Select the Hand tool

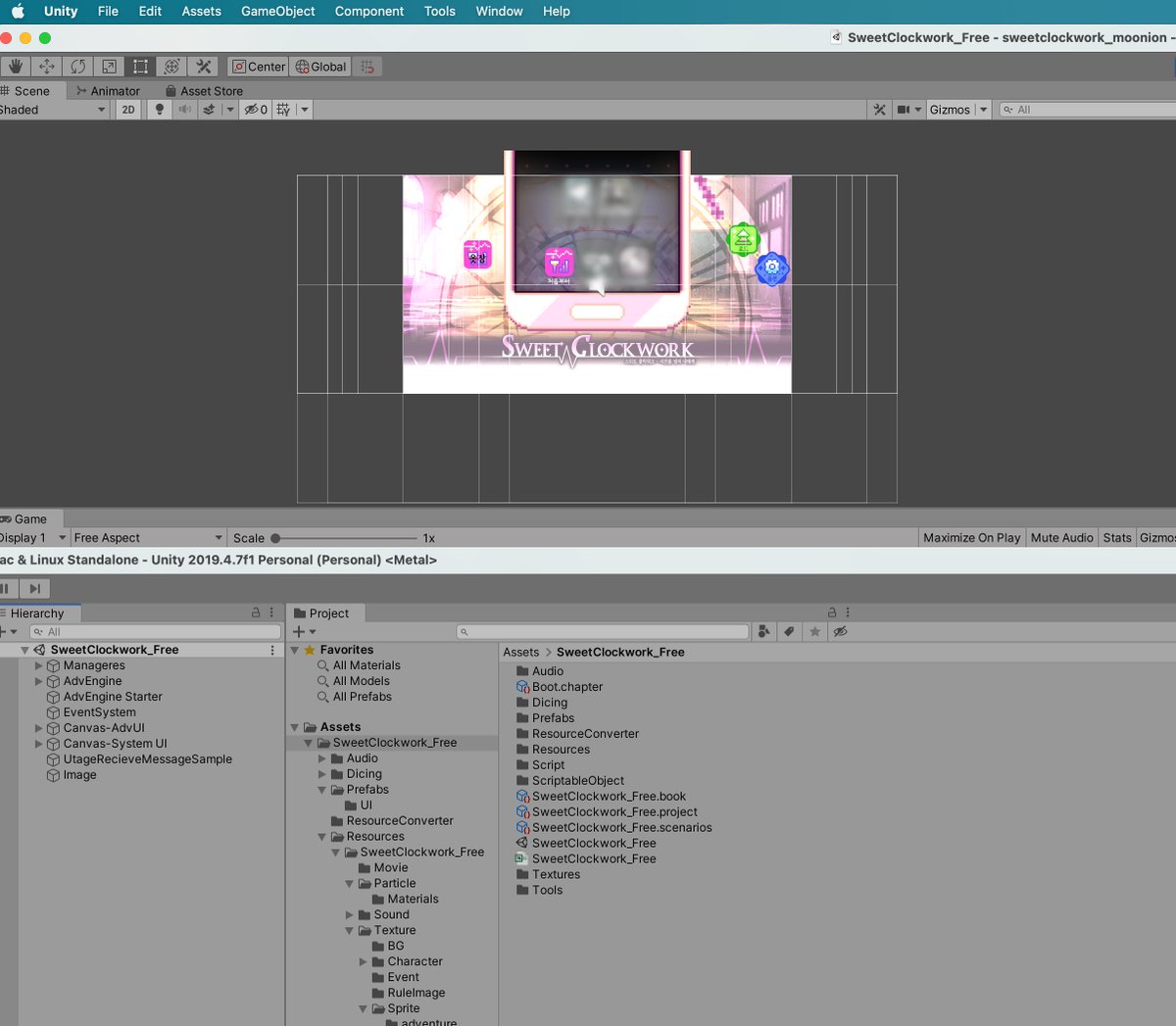tap(15, 67)
